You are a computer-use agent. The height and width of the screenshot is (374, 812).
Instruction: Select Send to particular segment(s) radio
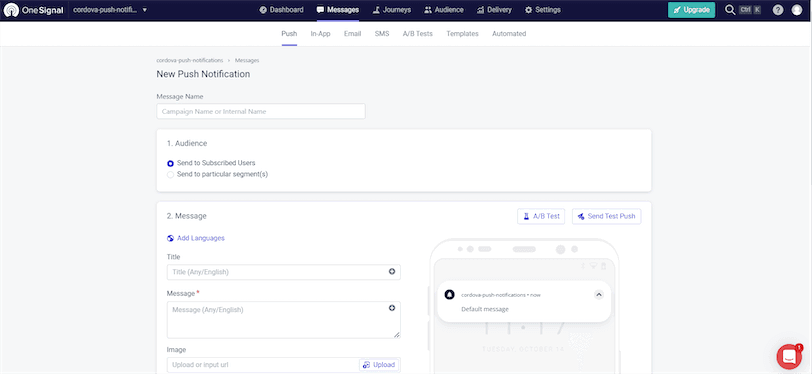tap(170, 175)
